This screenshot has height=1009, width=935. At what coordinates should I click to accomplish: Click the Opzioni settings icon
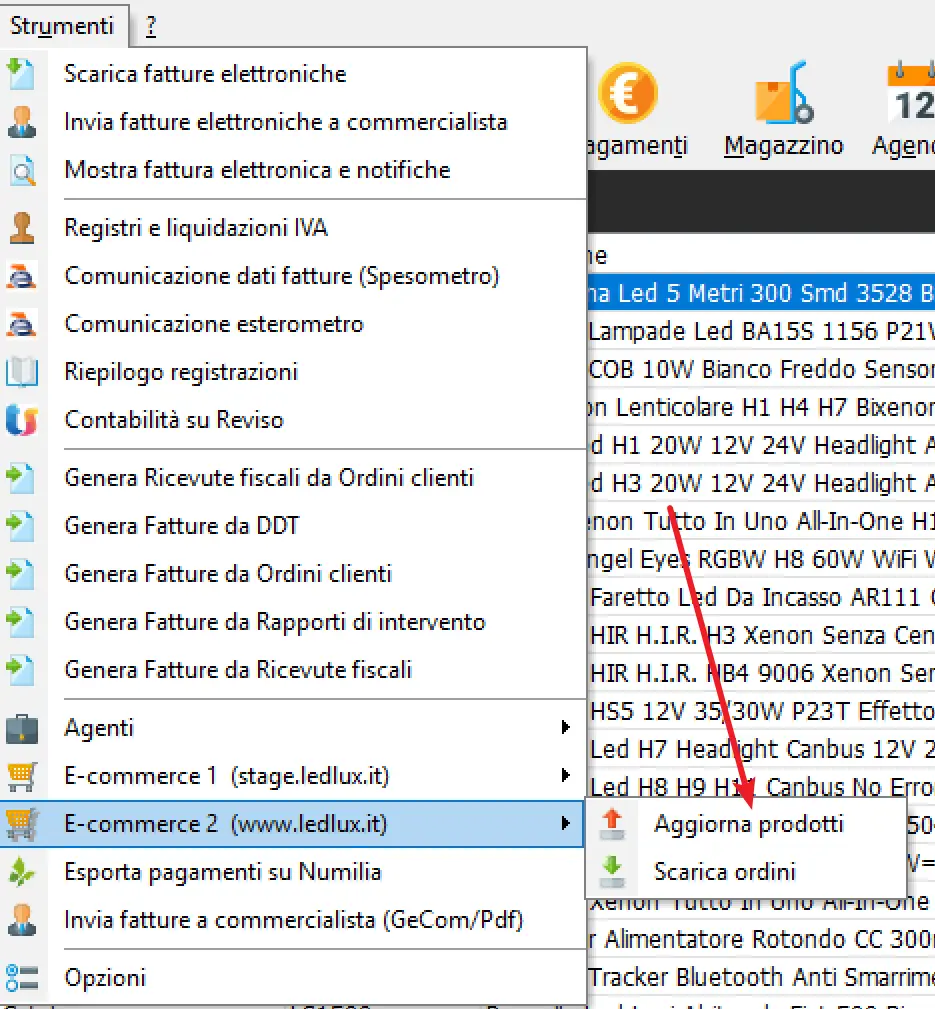pyautogui.click(x=21, y=977)
